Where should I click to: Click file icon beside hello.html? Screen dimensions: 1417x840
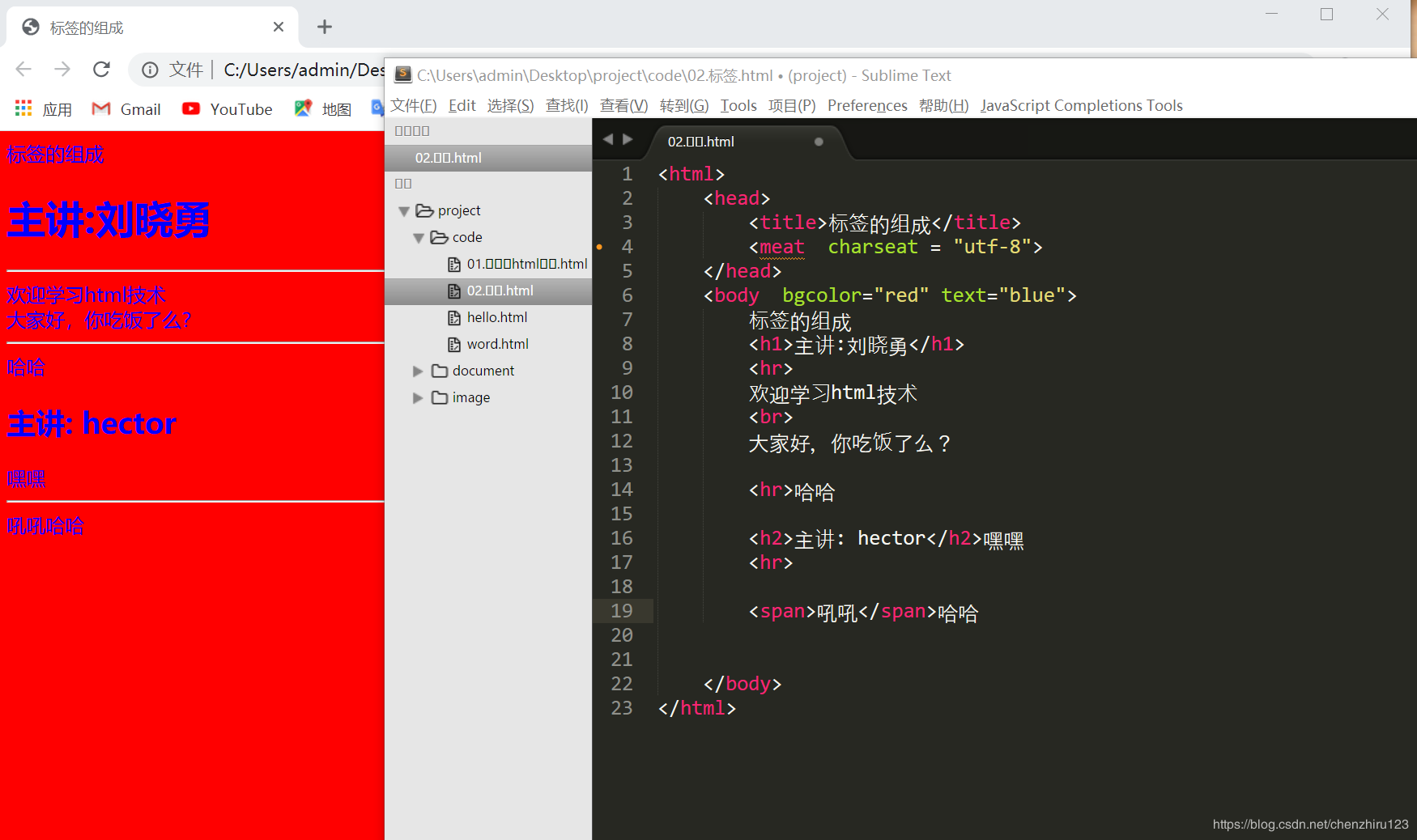click(454, 318)
